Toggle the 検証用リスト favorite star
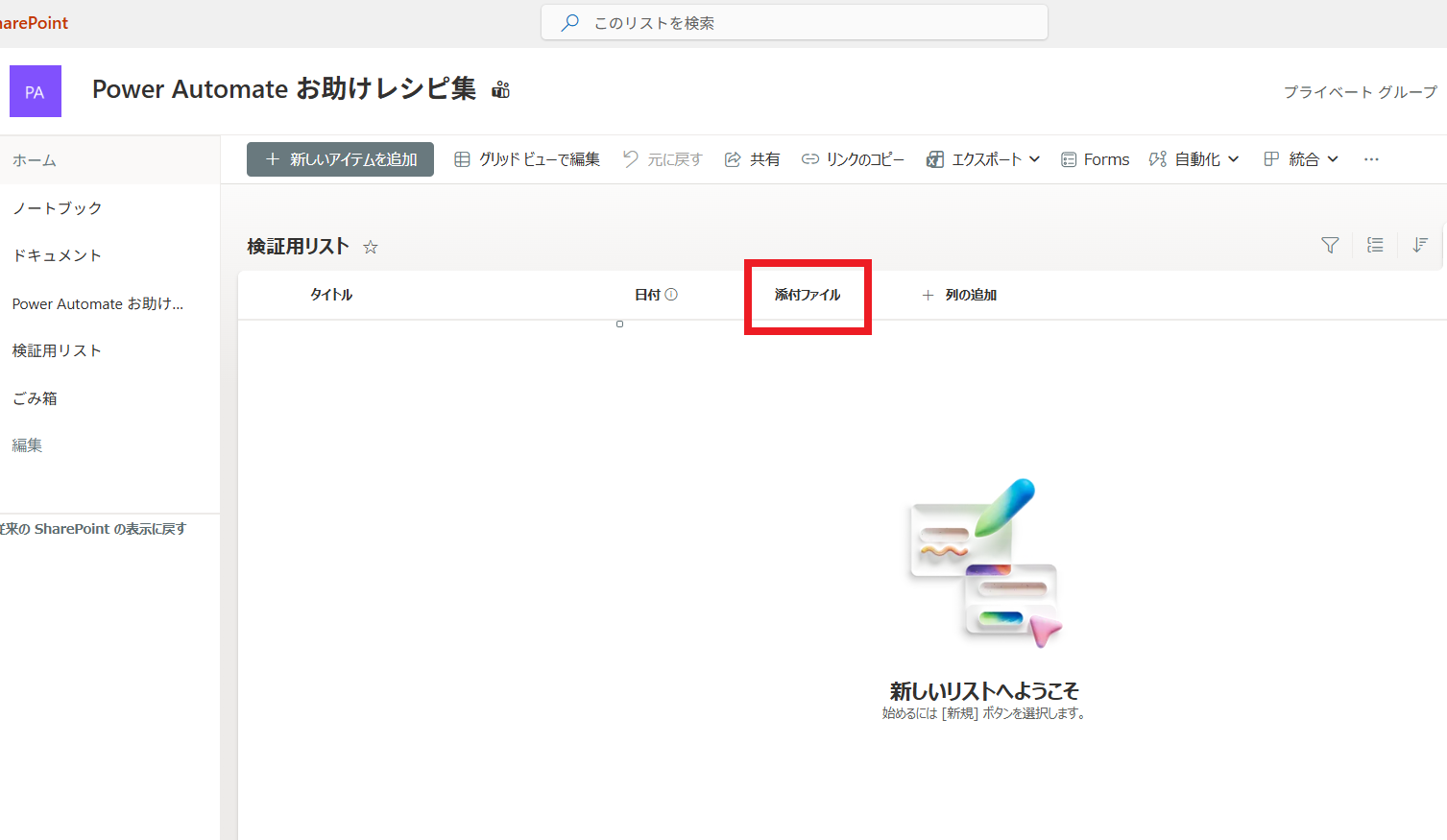This screenshot has height=840, width=1447. coord(370,247)
